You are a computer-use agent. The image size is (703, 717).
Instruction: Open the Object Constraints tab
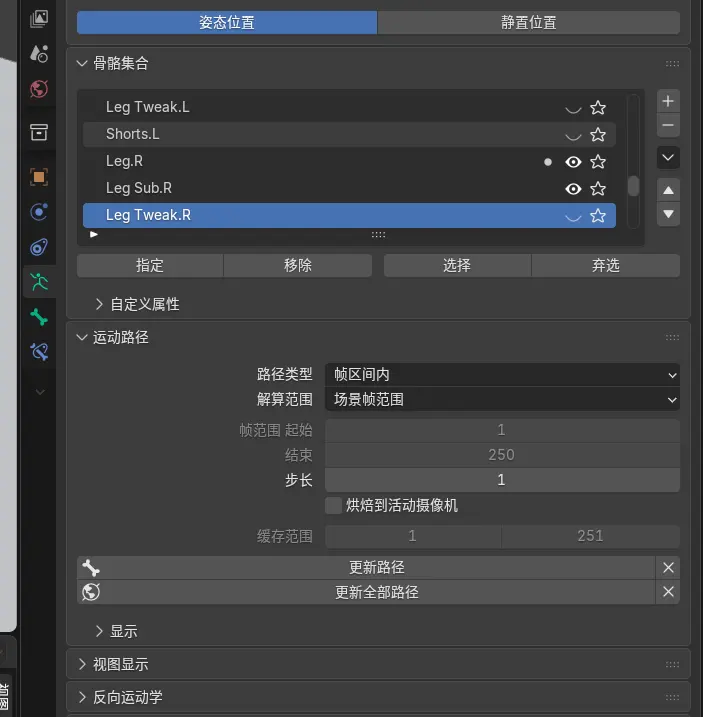pyautogui.click(x=39, y=247)
